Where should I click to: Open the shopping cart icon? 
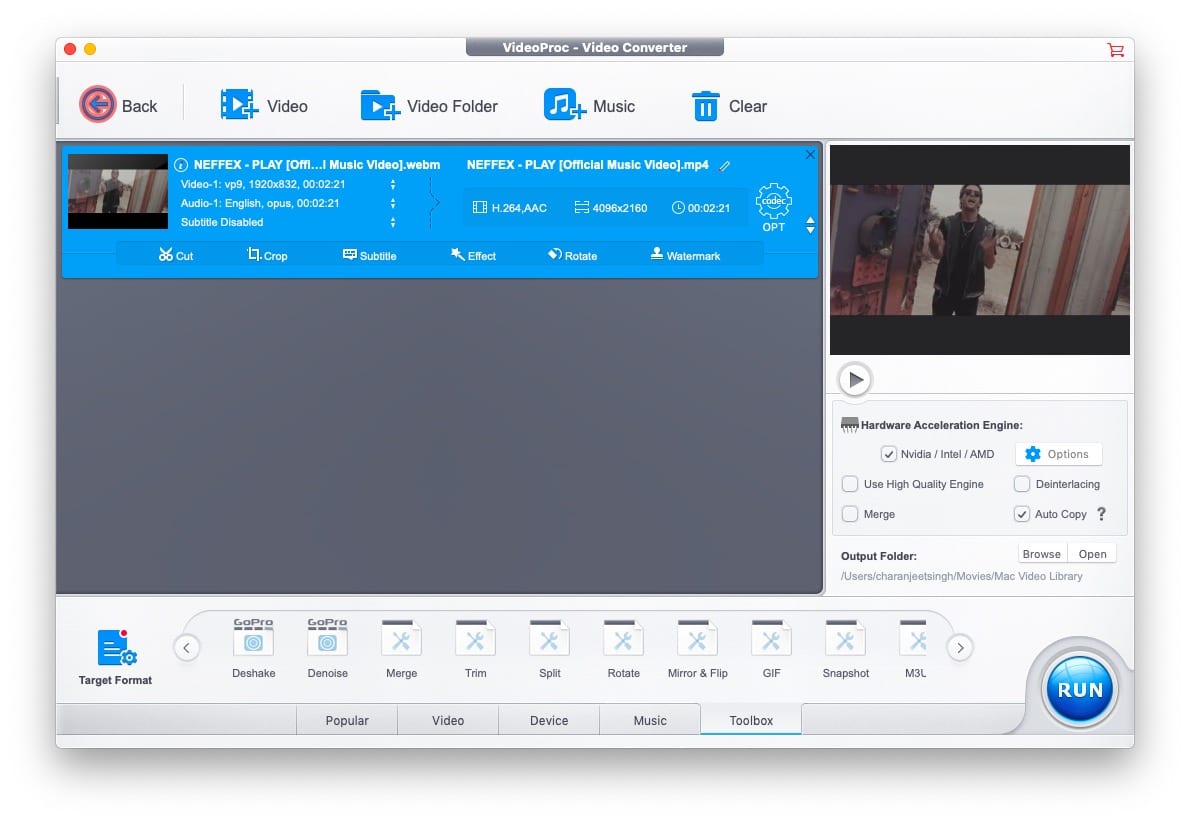(x=1115, y=50)
